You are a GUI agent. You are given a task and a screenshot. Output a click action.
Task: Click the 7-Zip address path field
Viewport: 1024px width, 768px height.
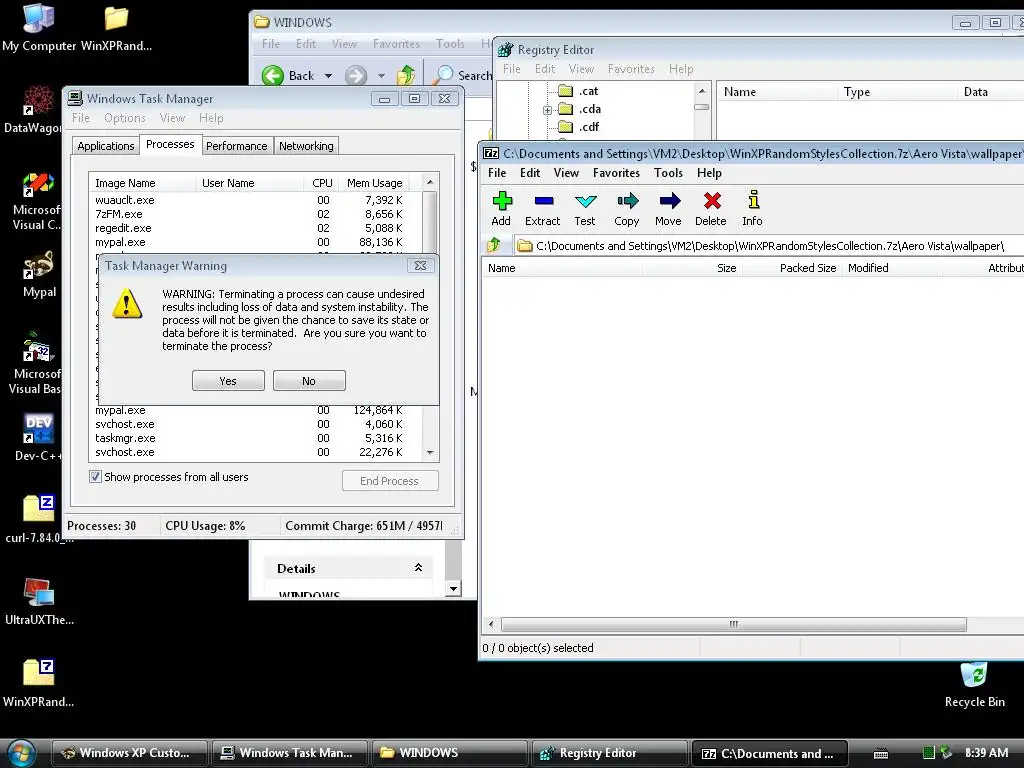(x=769, y=246)
